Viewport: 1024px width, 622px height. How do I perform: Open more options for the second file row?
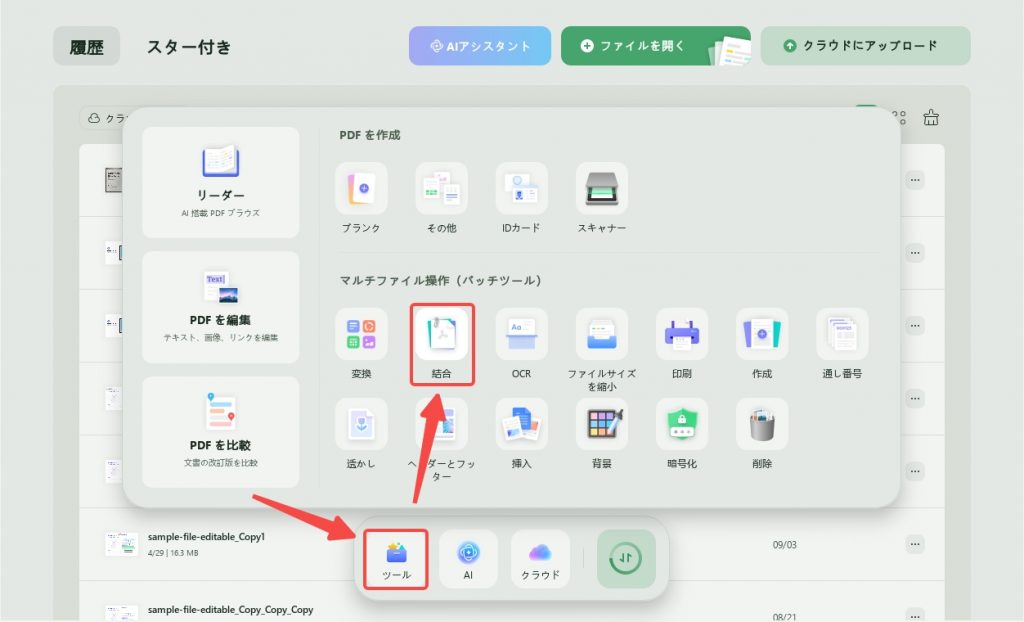tap(915, 253)
